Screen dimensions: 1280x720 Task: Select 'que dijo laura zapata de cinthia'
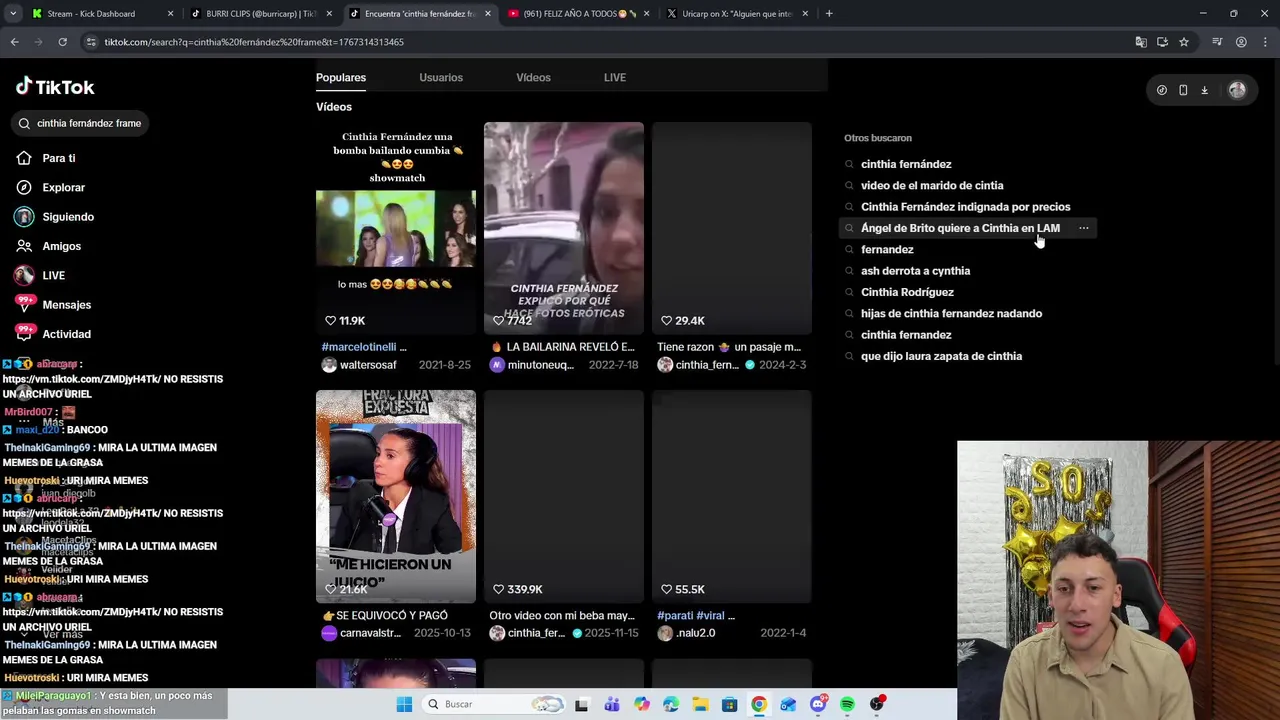(941, 356)
